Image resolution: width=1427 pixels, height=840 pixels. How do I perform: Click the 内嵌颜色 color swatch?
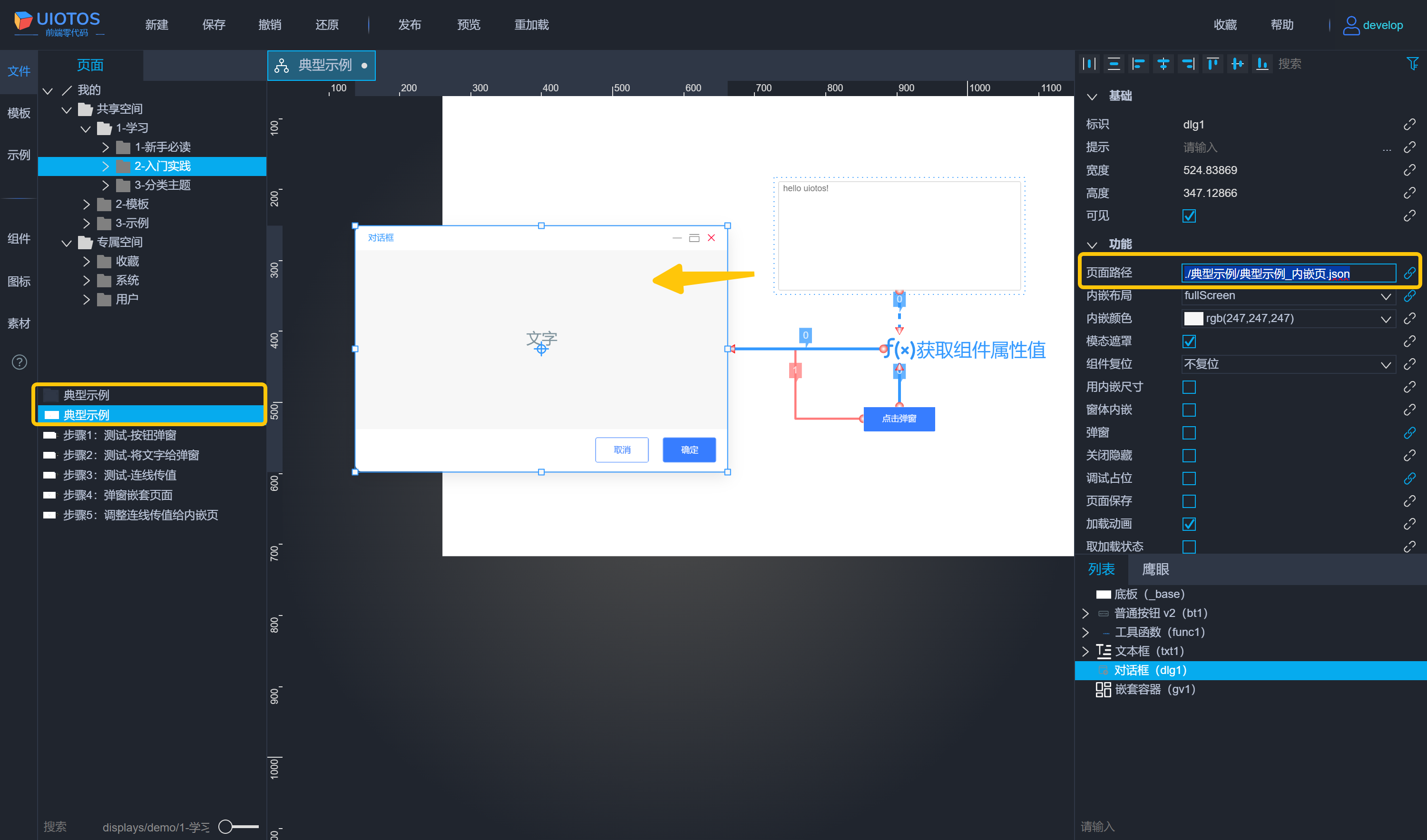pos(1193,319)
